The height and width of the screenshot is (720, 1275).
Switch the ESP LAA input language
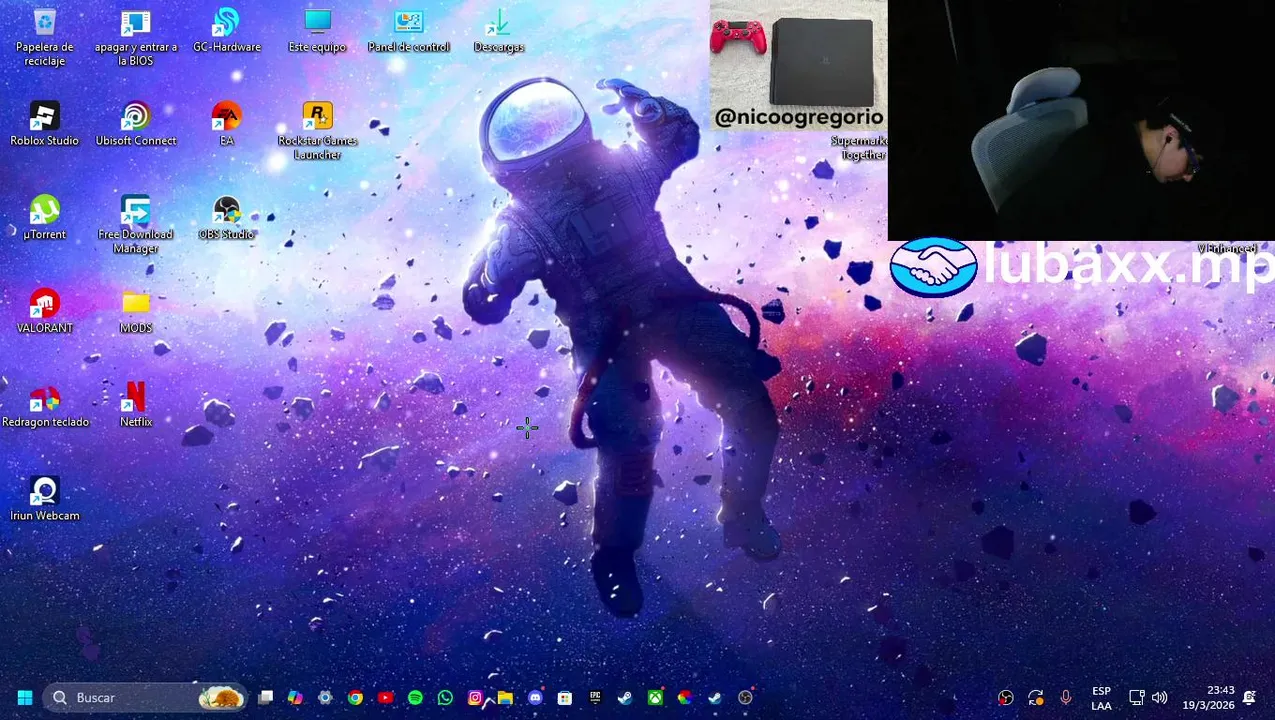click(1101, 698)
